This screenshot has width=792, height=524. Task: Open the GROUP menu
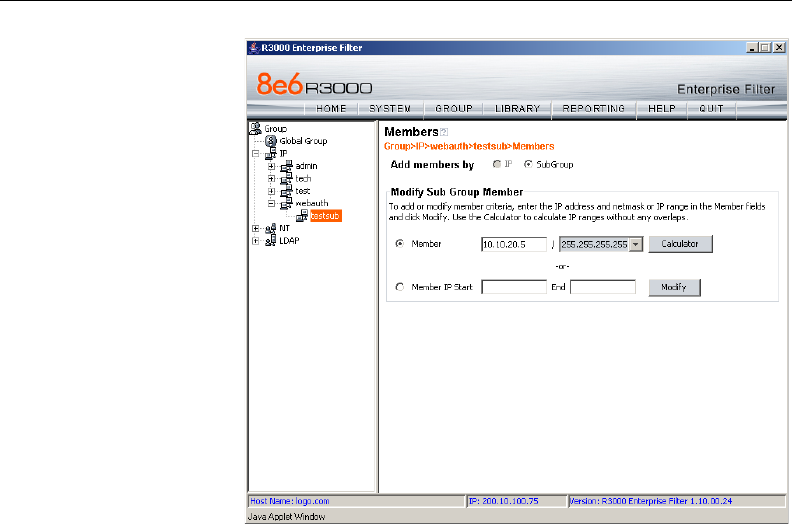click(x=454, y=109)
